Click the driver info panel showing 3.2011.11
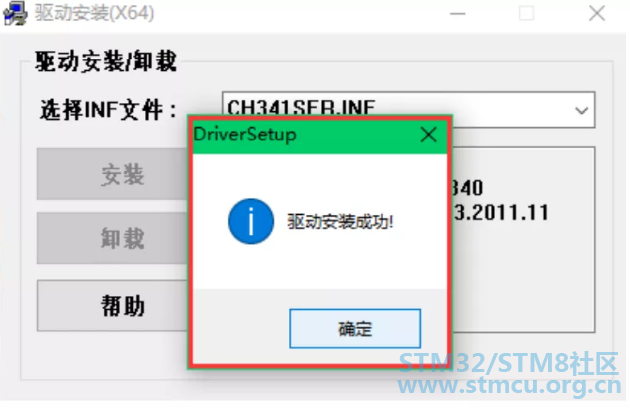Image resolution: width=630 pixels, height=408 pixels. pyautogui.click(x=522, y=240)
